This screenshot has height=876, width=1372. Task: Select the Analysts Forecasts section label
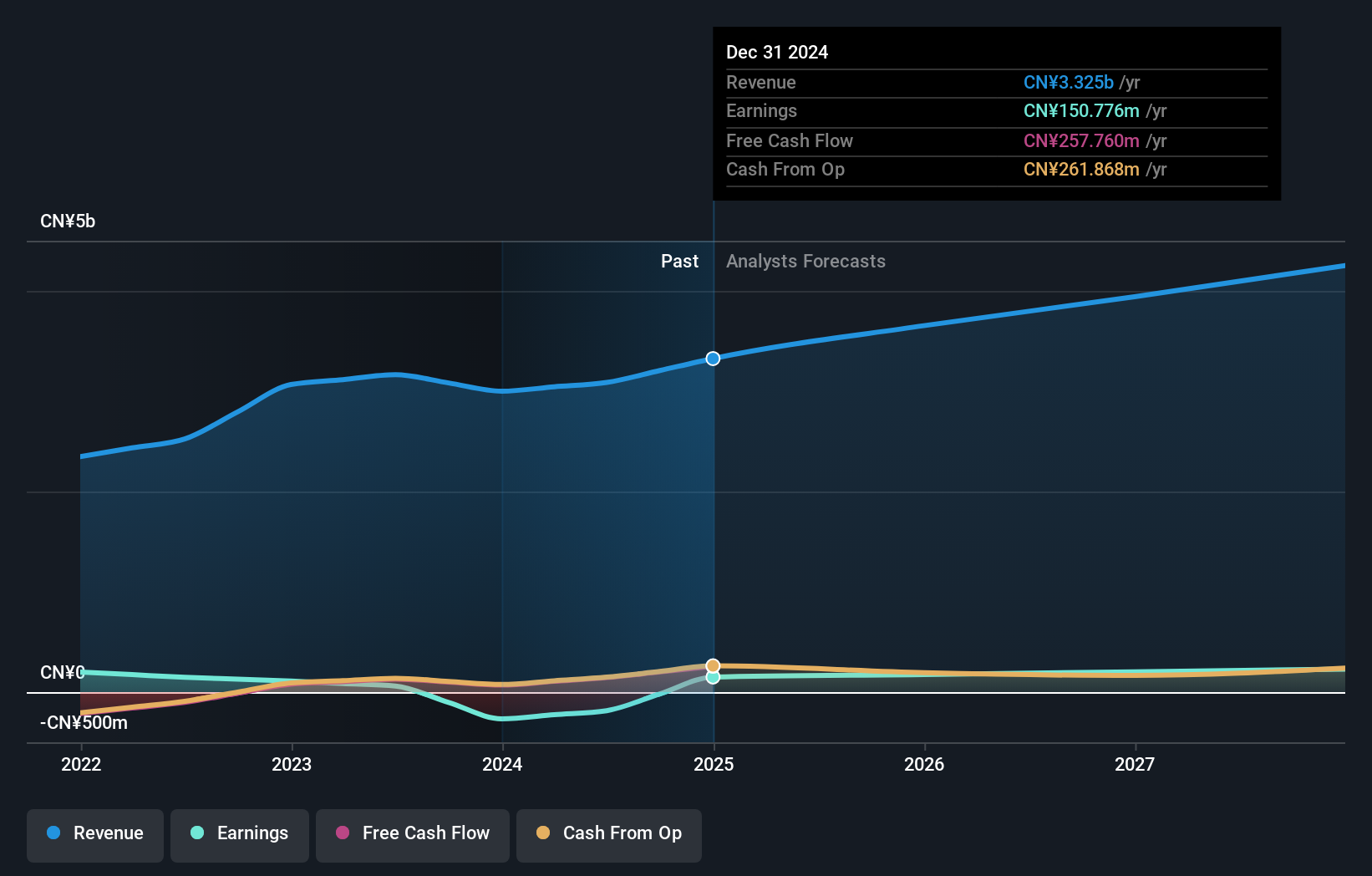click(x=805, y=261)
